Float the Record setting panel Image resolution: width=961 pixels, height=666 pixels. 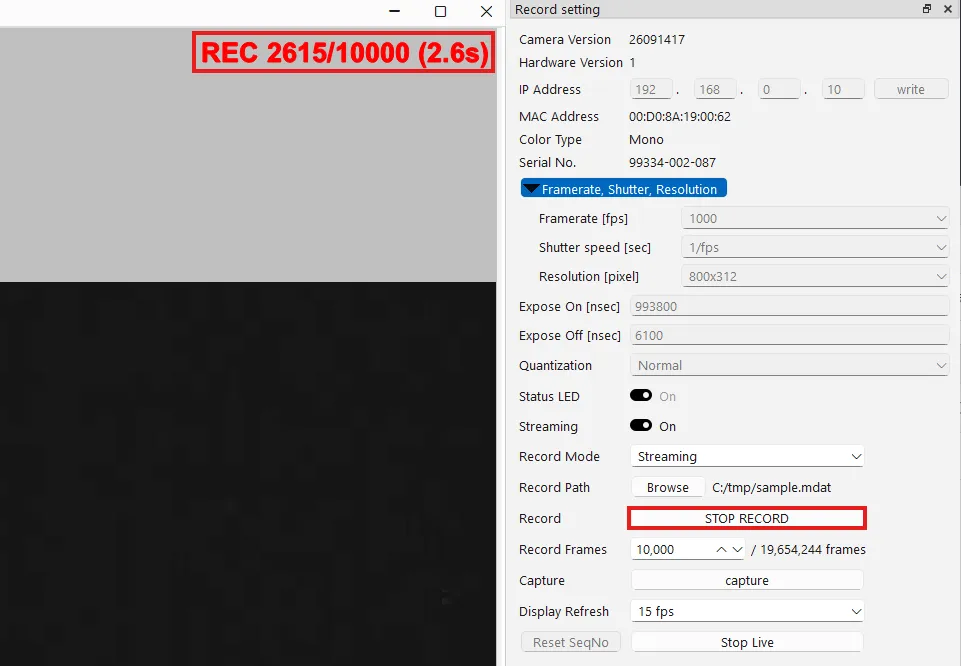927,9
